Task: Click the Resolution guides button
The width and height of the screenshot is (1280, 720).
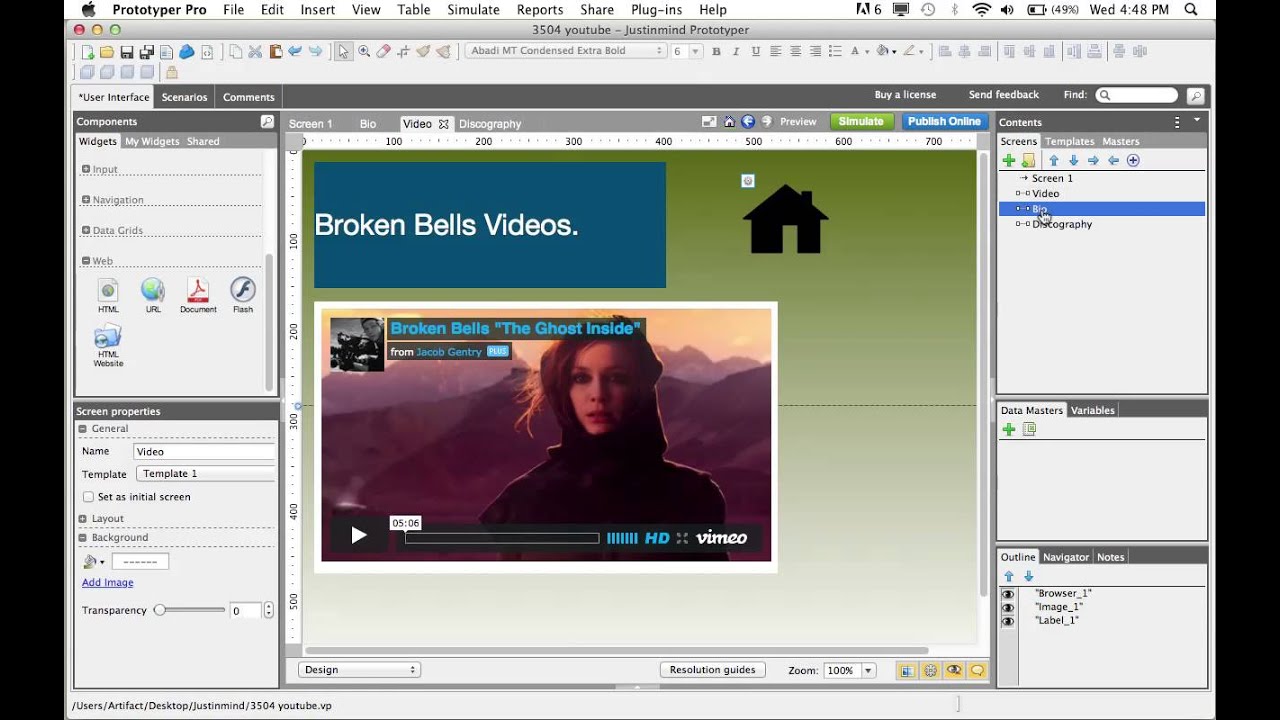Action: point(712,670)
